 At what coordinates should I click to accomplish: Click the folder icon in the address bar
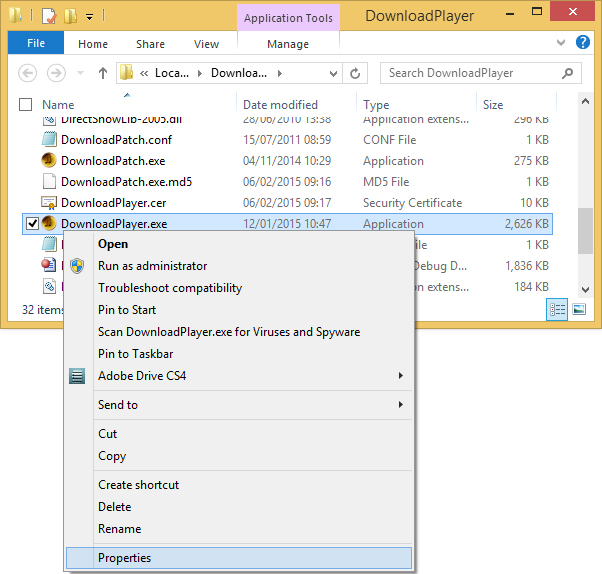126,73
